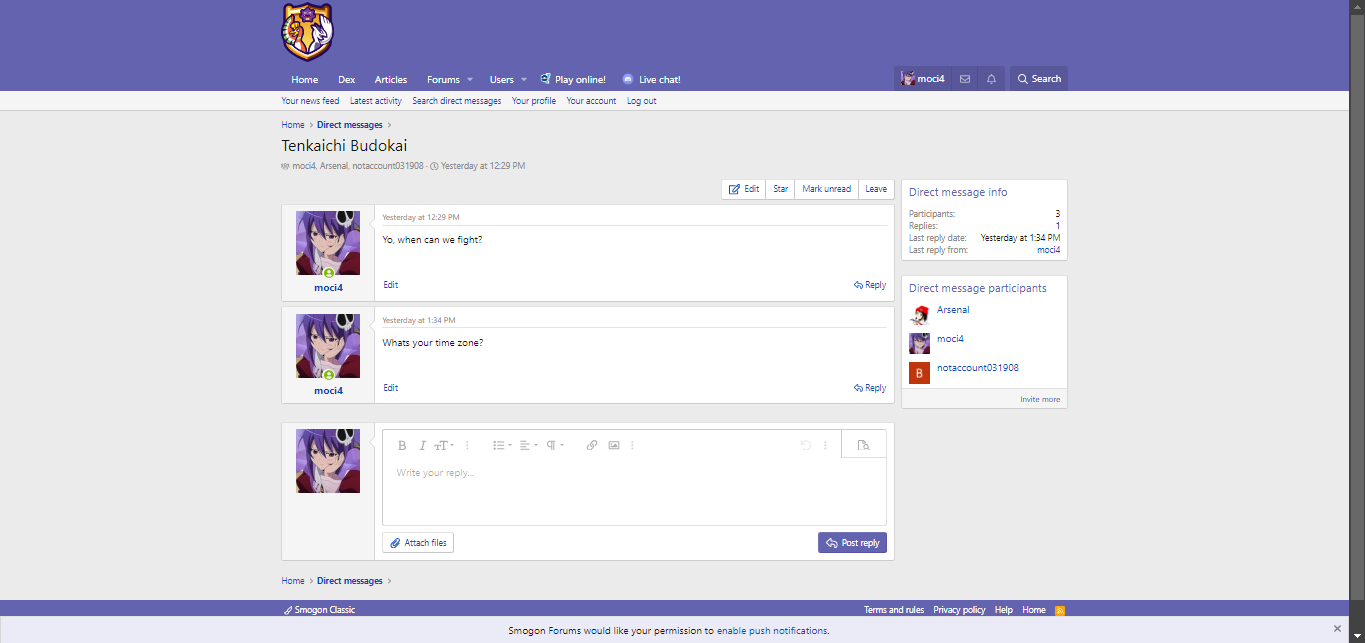
Task: Apply italic formatting in reply editor
Action: (422, 445)
